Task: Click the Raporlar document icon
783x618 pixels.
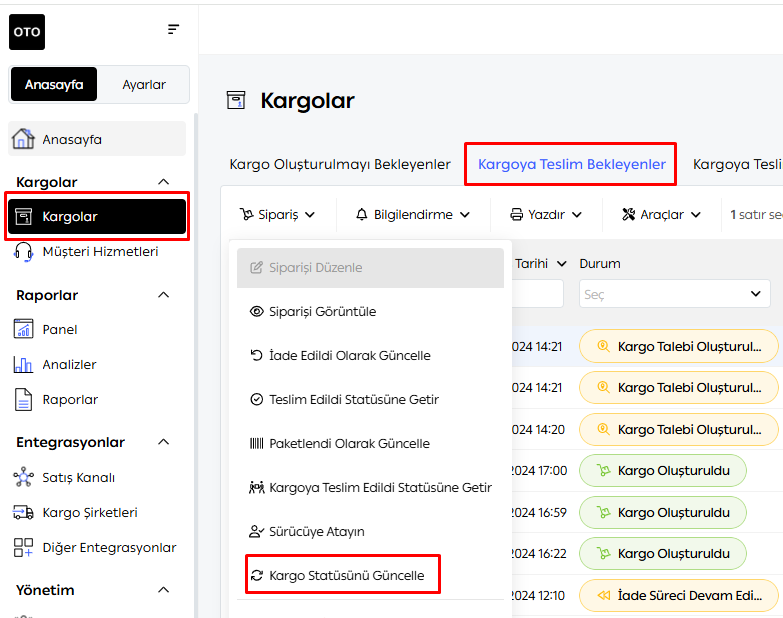Action: point(23,399)
